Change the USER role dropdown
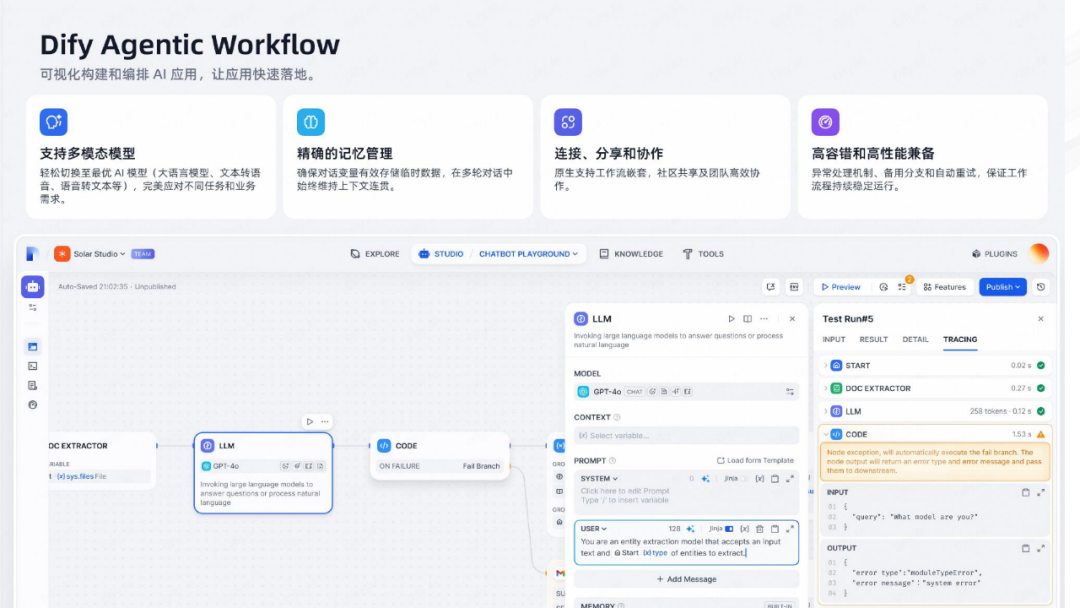Image resolution: width=1080 pixels, height=608 pixels. tap(594, 529)
